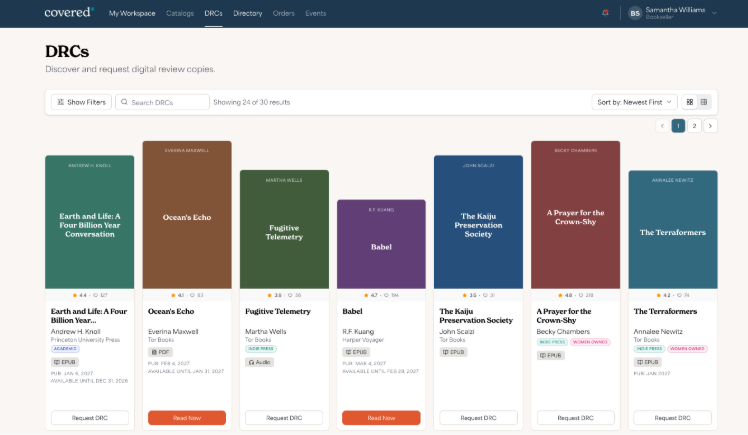The image size is (748, 435).
Task: Select the DRCs navigation tab
Action: tap(213, 13)
